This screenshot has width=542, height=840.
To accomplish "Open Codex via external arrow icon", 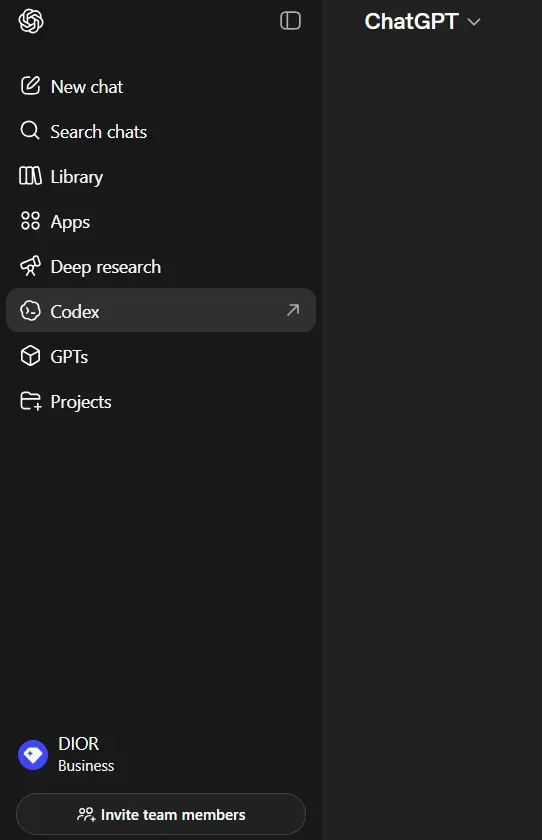I will (293, 310).
